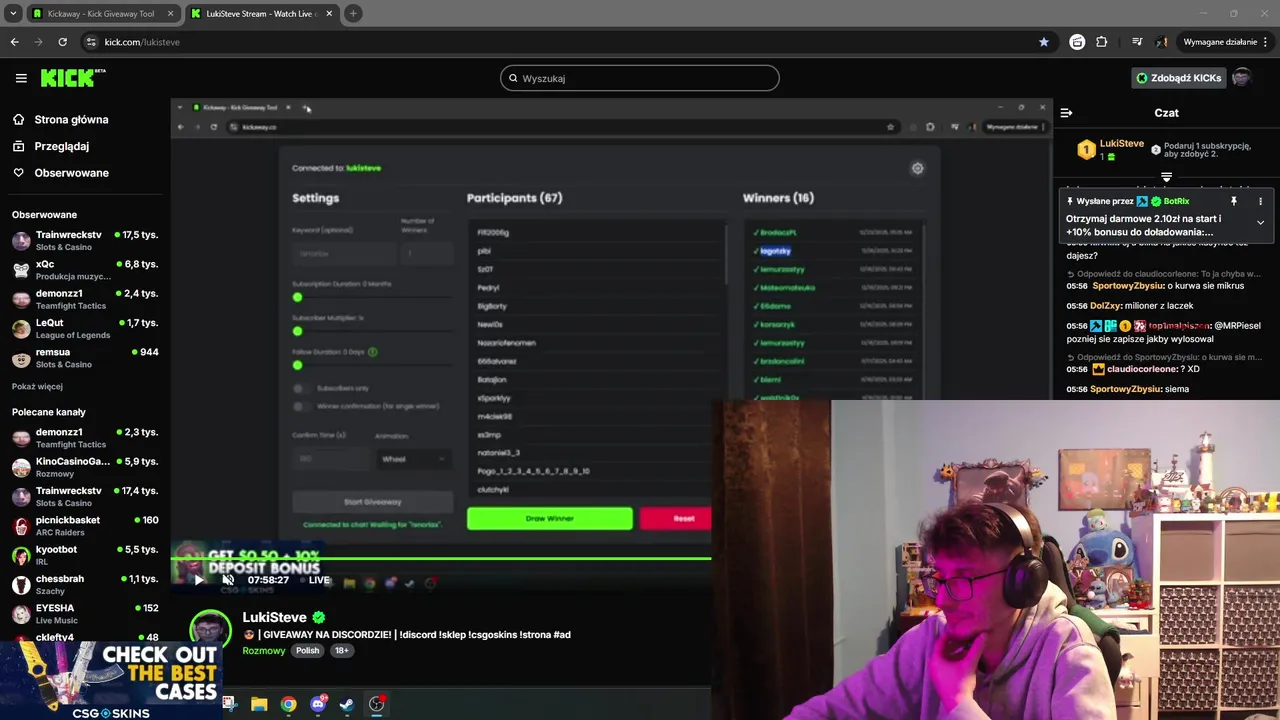Click the Wymagane działanie button
1280x720 pixels.
(1219, 42)
